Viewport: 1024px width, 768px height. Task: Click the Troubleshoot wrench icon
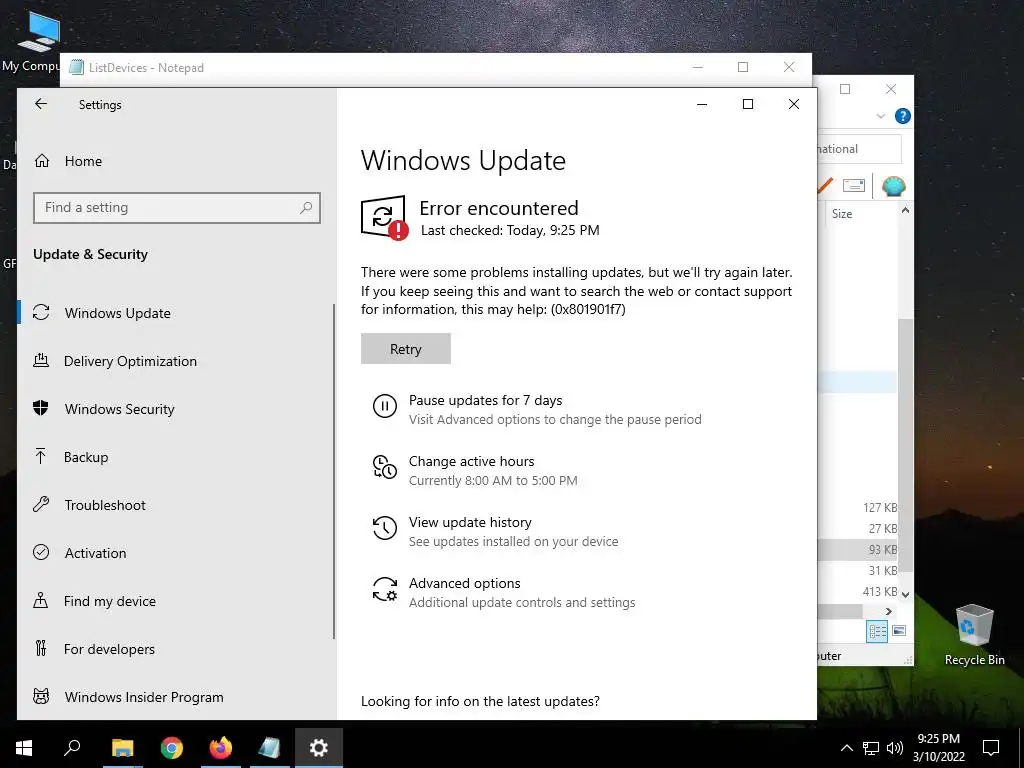pos(41,504)
